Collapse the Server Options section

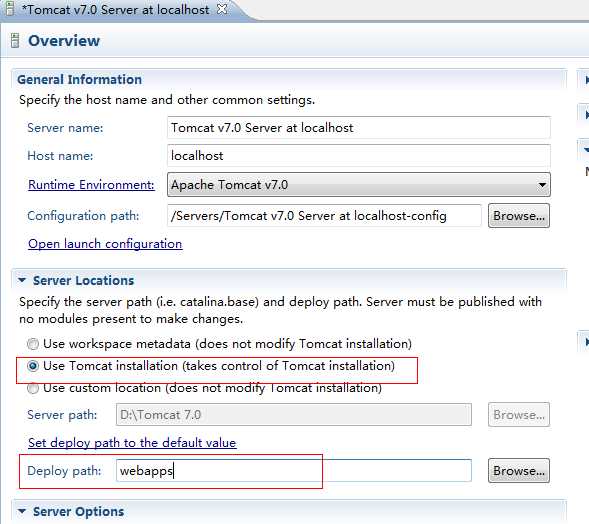(22, 511)
